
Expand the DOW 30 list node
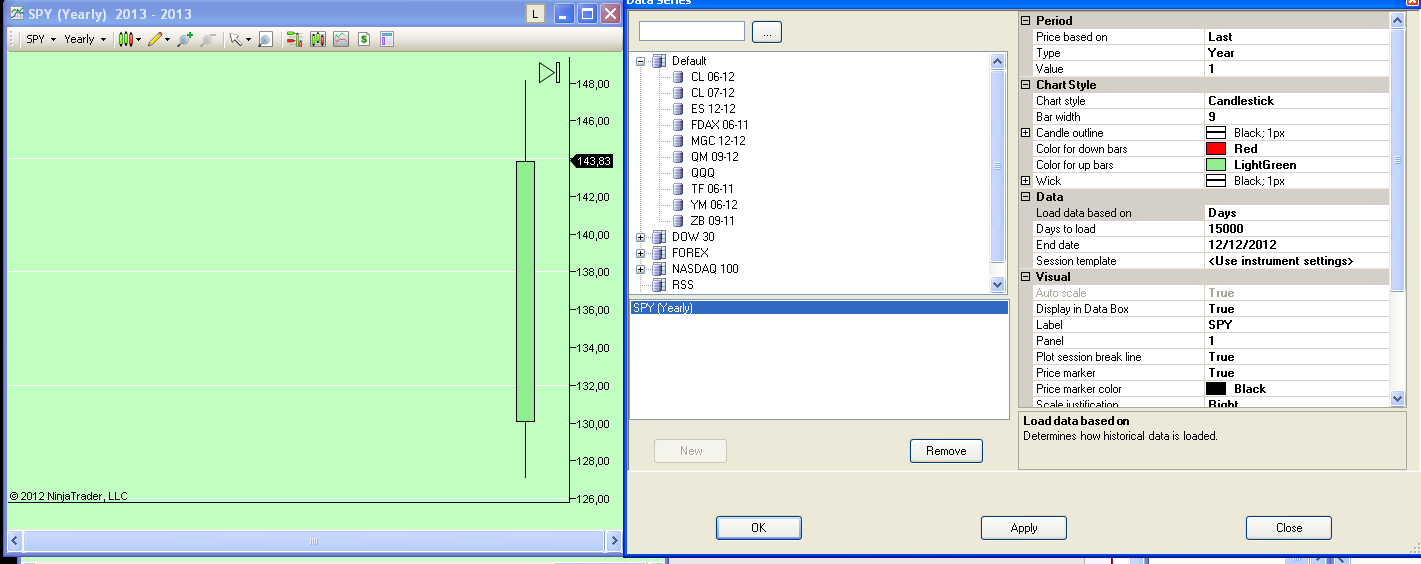(641, 237)
